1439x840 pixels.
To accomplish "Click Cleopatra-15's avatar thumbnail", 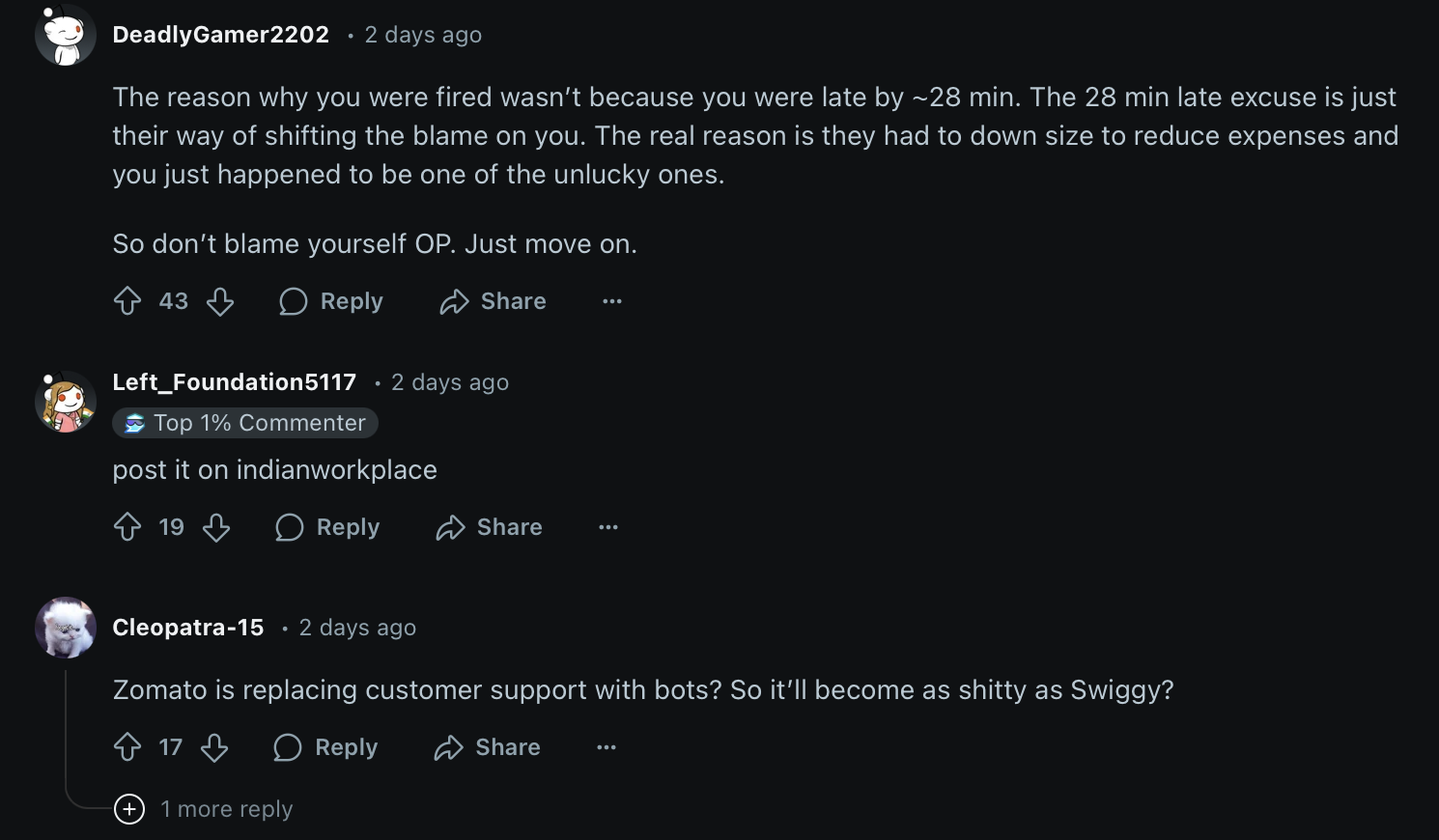I will 66,628.
